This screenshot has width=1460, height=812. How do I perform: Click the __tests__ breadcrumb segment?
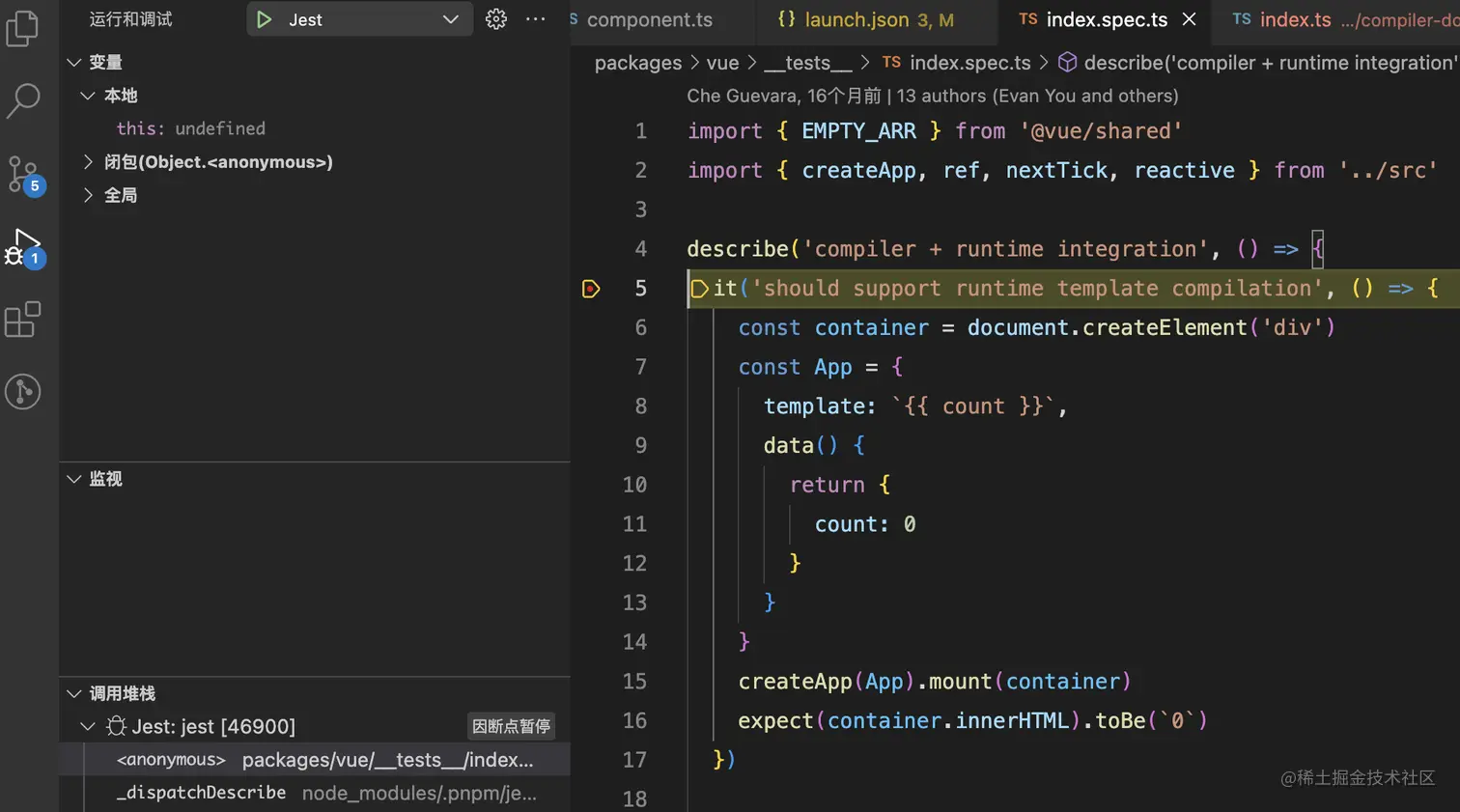click(x=807, y=63)
